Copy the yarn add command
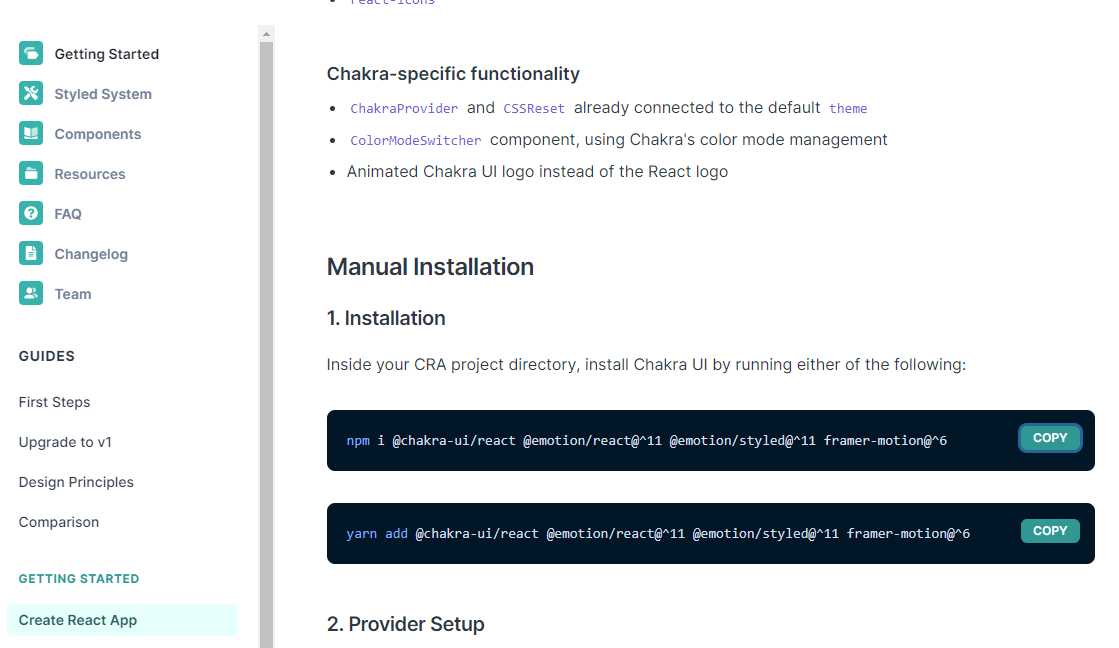1119x648 pixels. tap(1050, 531)
